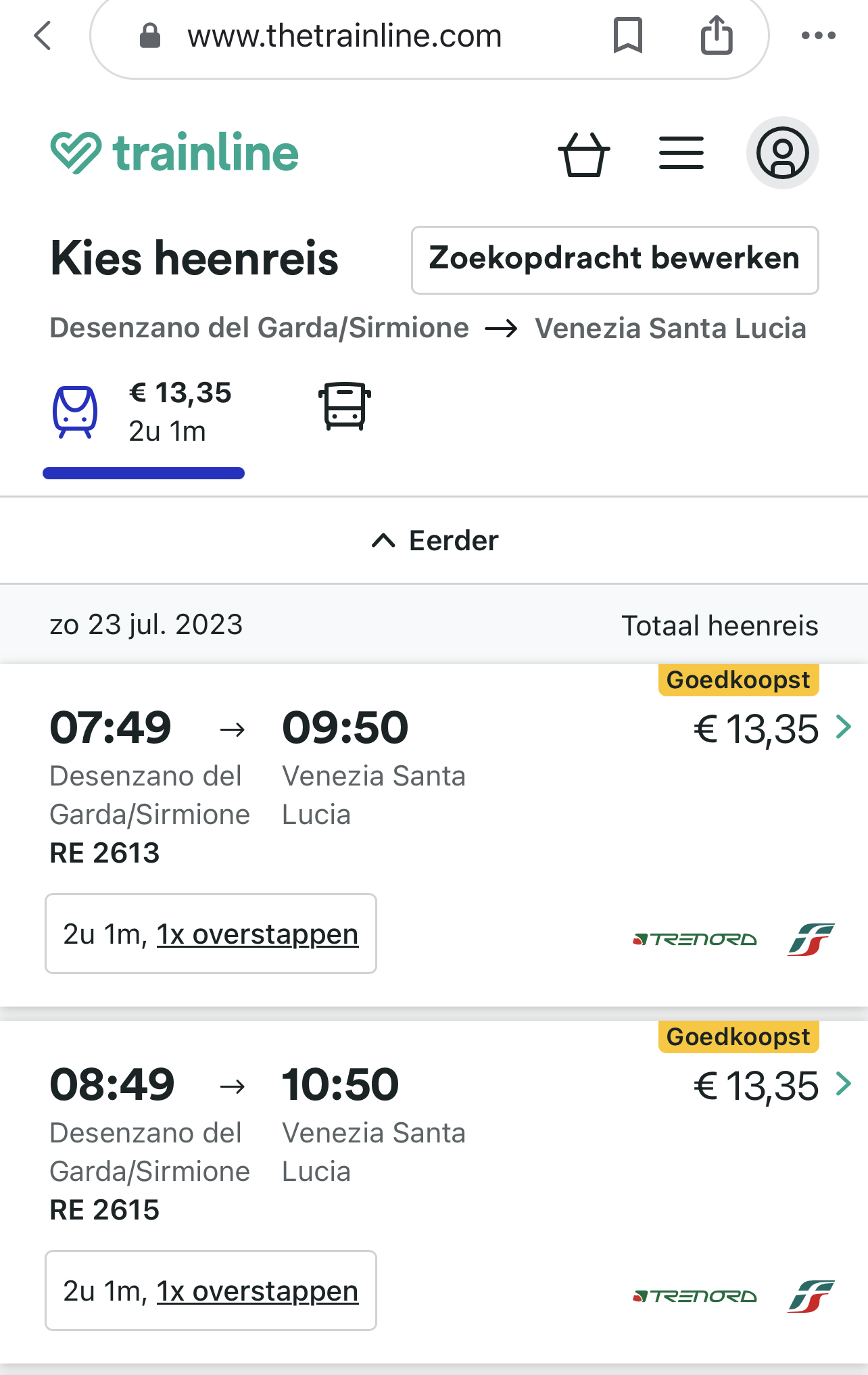Open price chevron for 07:49 journey

click(x=843, y=727)
